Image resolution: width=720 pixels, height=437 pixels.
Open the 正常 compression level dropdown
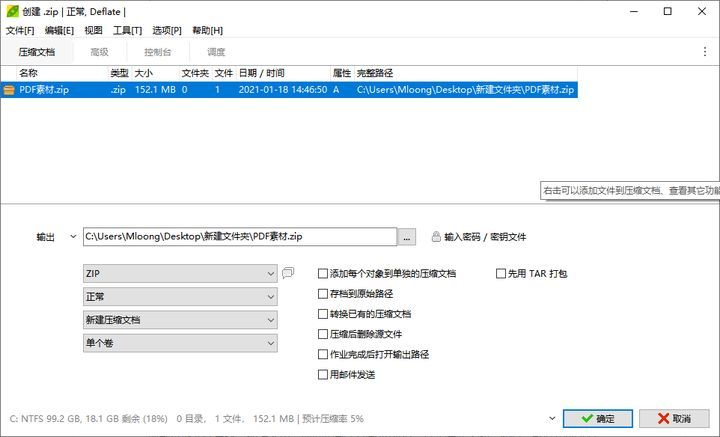pyautogui.click(x=180, y=297)
